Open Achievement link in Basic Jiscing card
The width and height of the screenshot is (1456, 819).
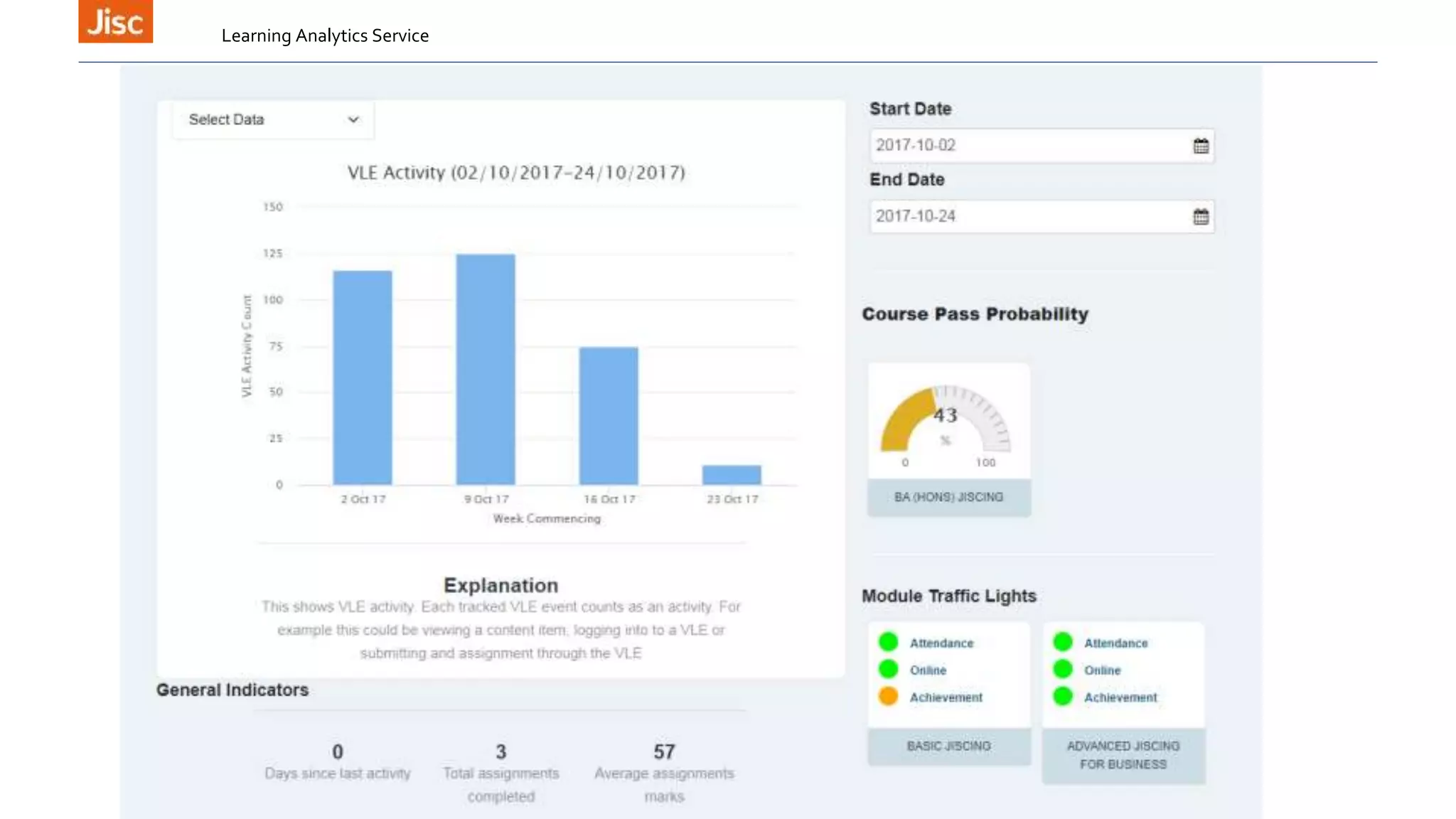pyautogui.click(x=946, y=697)
